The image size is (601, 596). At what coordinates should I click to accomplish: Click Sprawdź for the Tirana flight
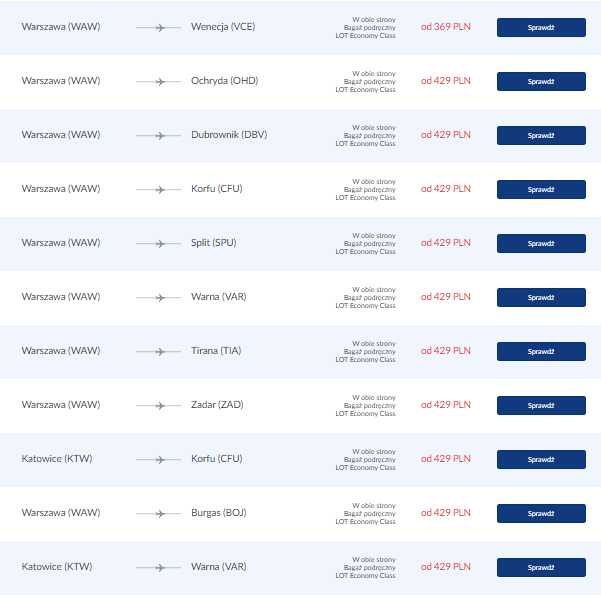(541, 351)
